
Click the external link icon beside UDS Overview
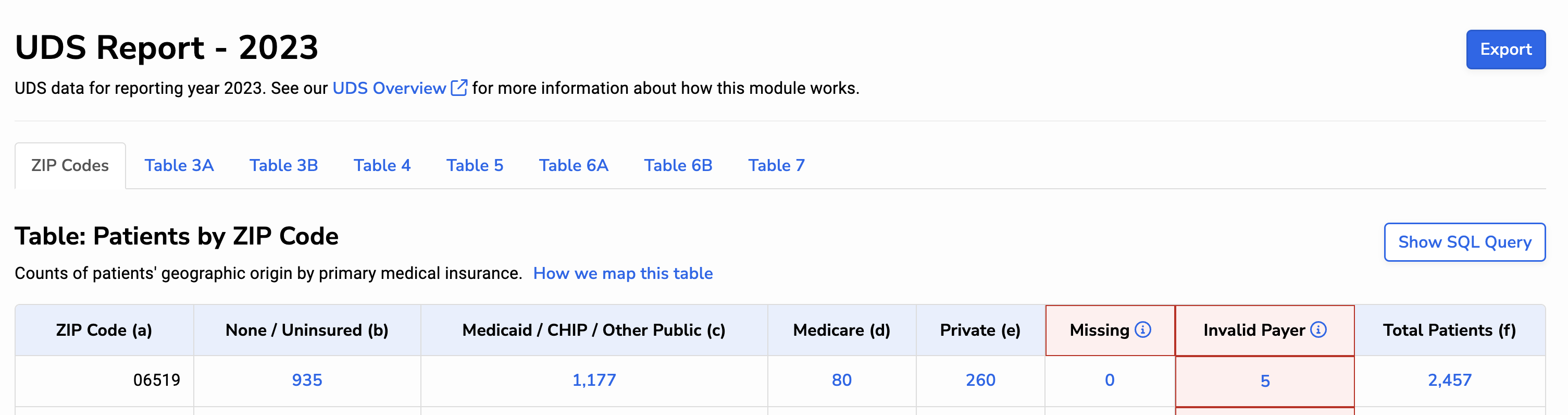(x=459, y=88)
